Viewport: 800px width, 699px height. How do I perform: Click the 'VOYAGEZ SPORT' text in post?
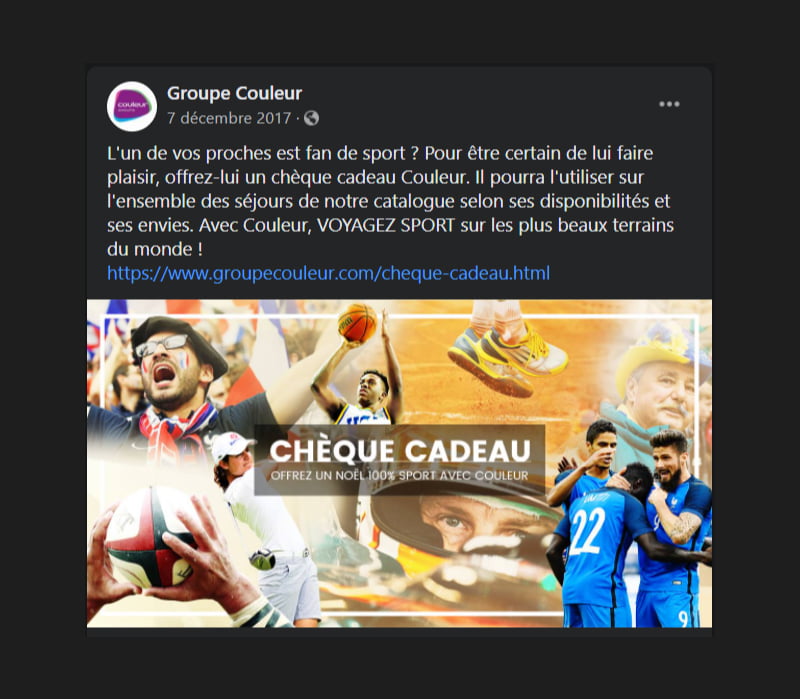[386, 225]
